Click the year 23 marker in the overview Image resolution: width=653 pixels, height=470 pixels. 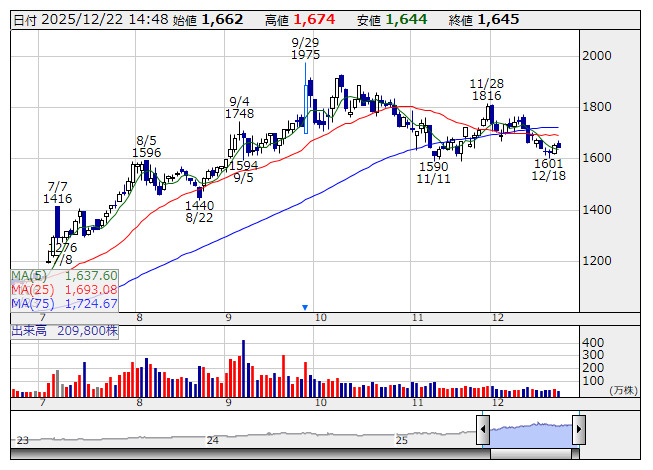coord(22,440)
